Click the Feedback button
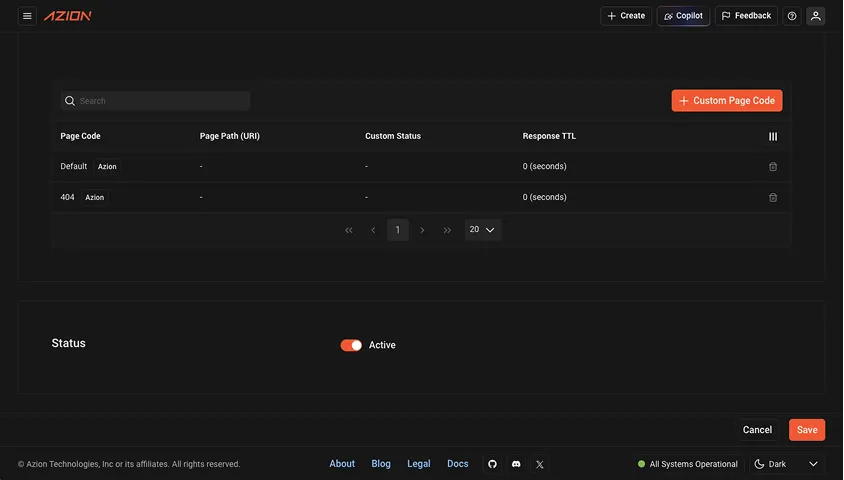Screen dimensions: 844x480 [746, 16]
